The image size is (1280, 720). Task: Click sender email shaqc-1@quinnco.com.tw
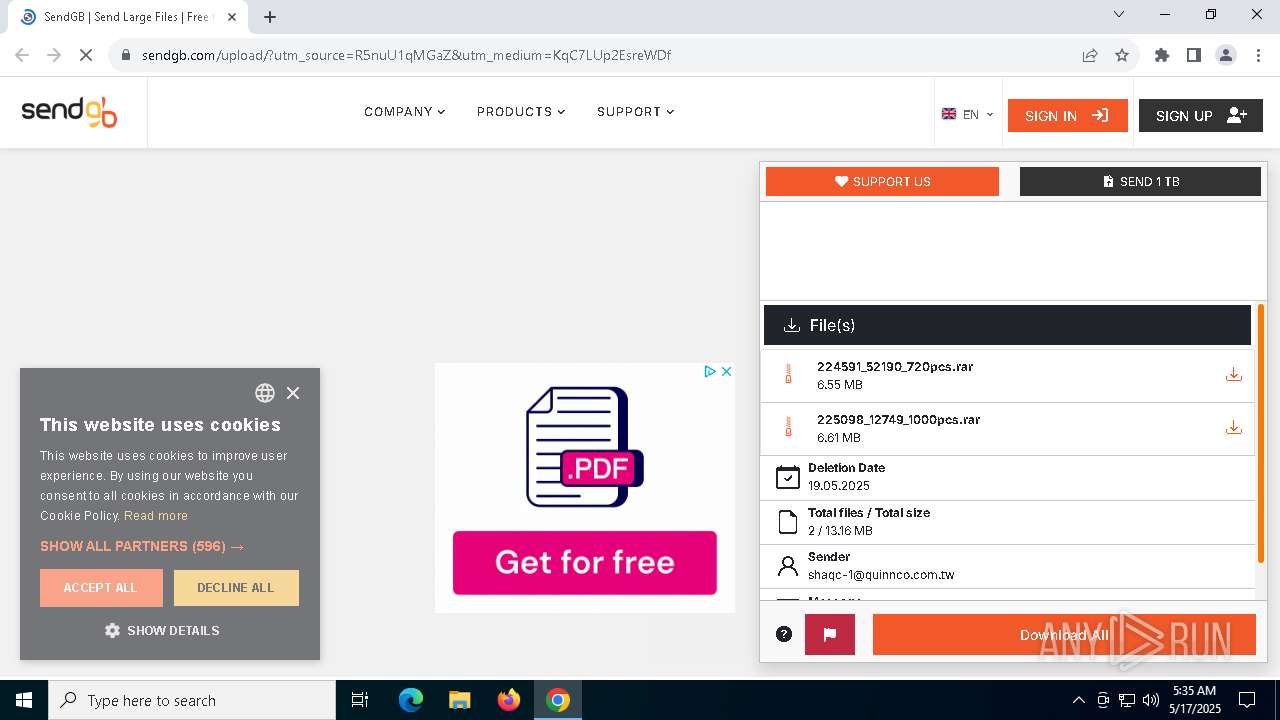click(881, 575)
